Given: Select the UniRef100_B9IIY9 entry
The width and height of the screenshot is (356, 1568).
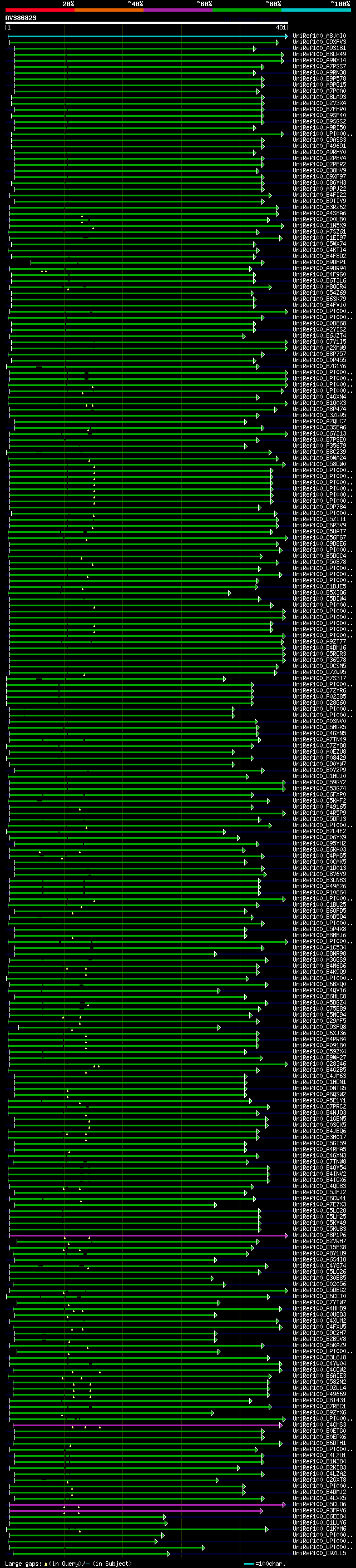Looking at the screenshot, I should [319, 201].
